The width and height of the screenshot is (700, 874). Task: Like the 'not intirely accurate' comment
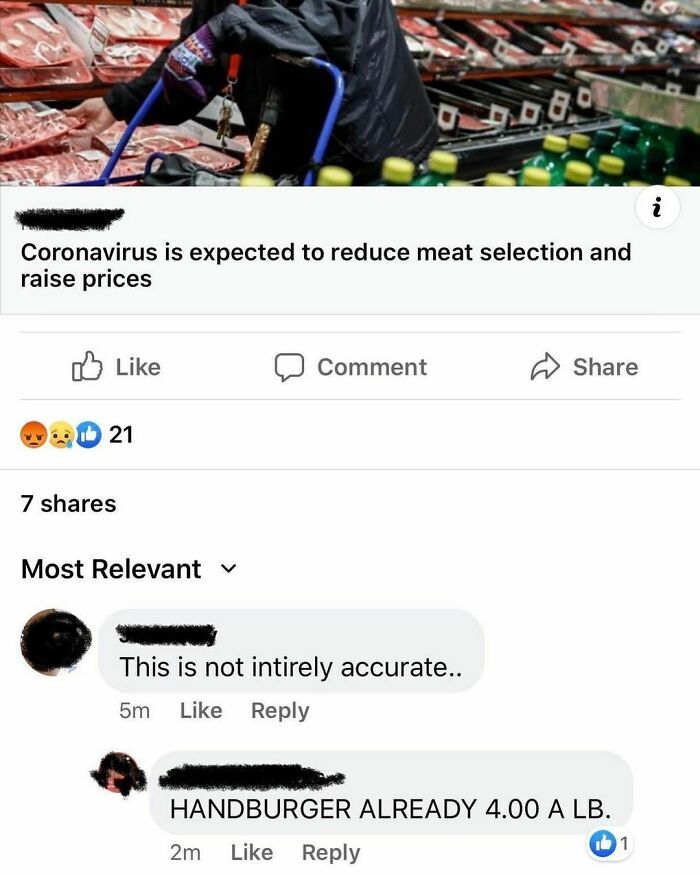tap(201, 711)
